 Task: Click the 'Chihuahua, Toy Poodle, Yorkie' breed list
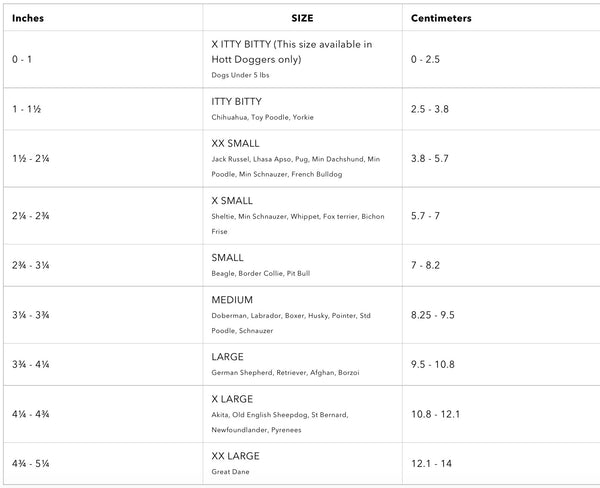pos(262,117)
